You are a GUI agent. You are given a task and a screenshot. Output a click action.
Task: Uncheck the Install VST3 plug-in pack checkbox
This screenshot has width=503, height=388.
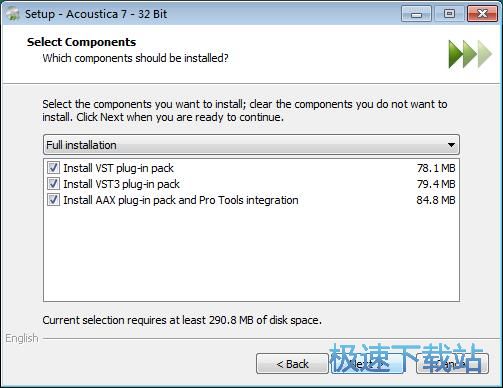[x=53, y=184]
